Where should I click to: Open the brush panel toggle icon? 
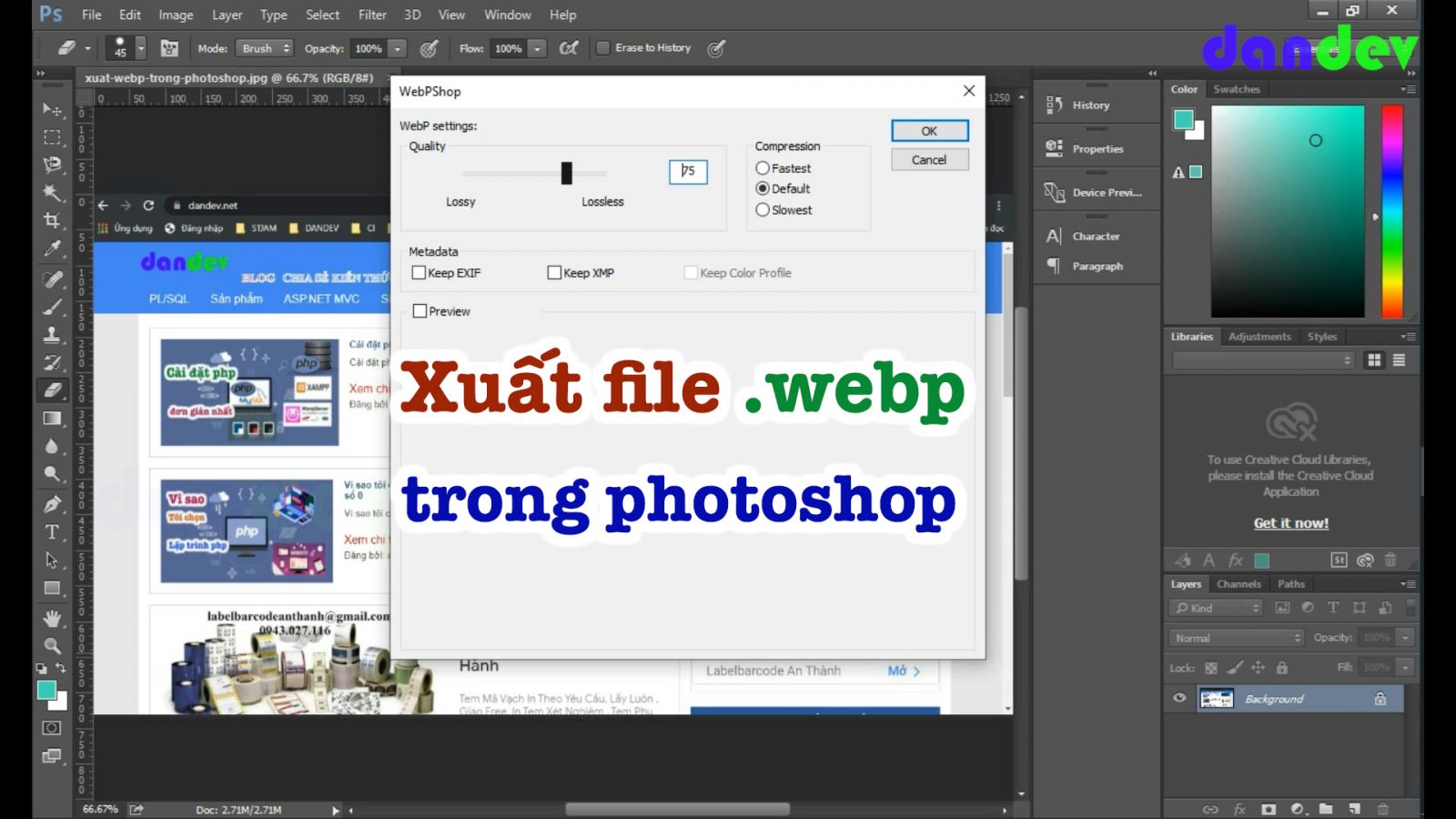169,48
